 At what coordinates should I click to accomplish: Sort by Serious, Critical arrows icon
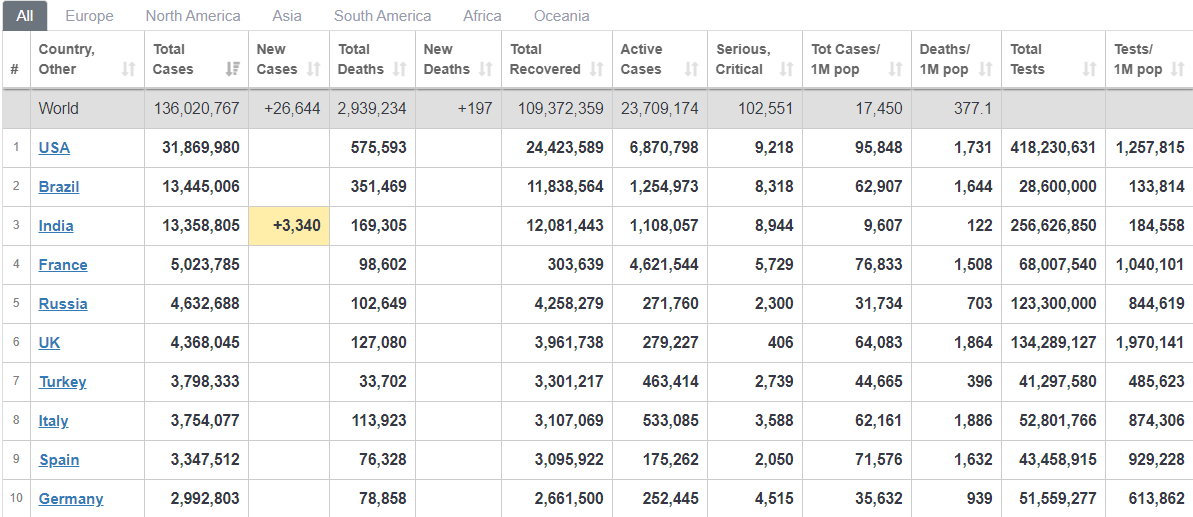pyautogui.click(x=787, y=69)
